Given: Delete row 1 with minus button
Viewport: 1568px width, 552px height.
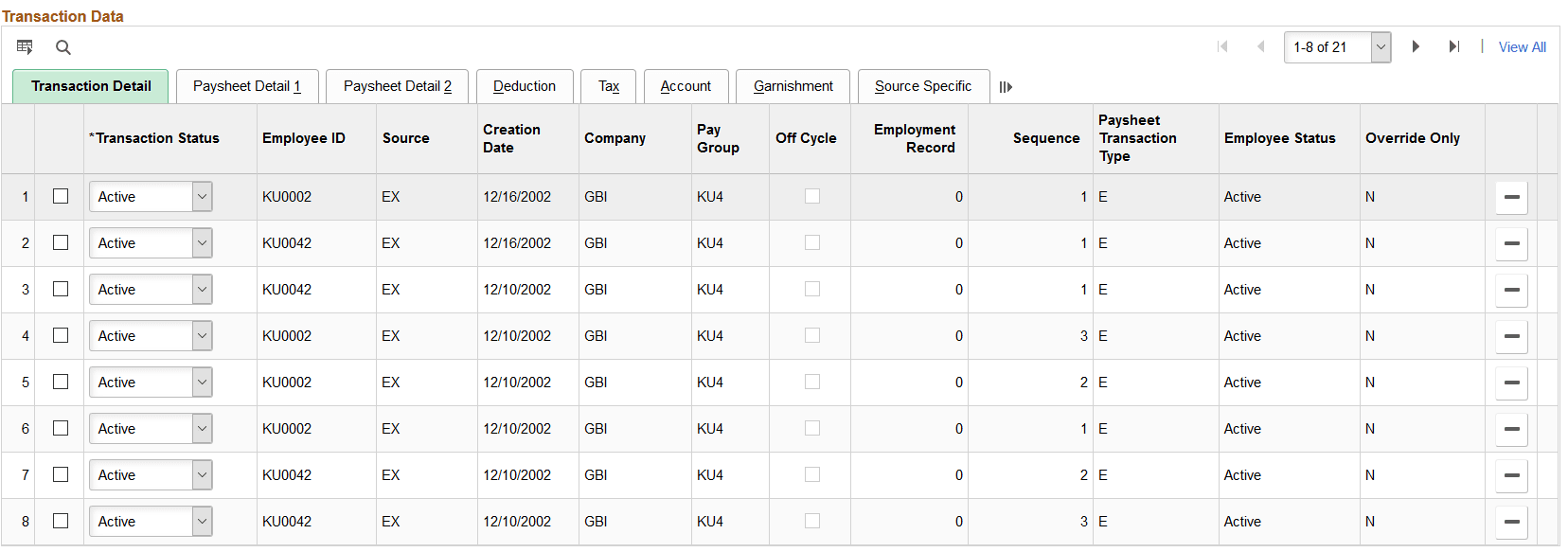Looking at the screenshot, I should pos(1511,197).
